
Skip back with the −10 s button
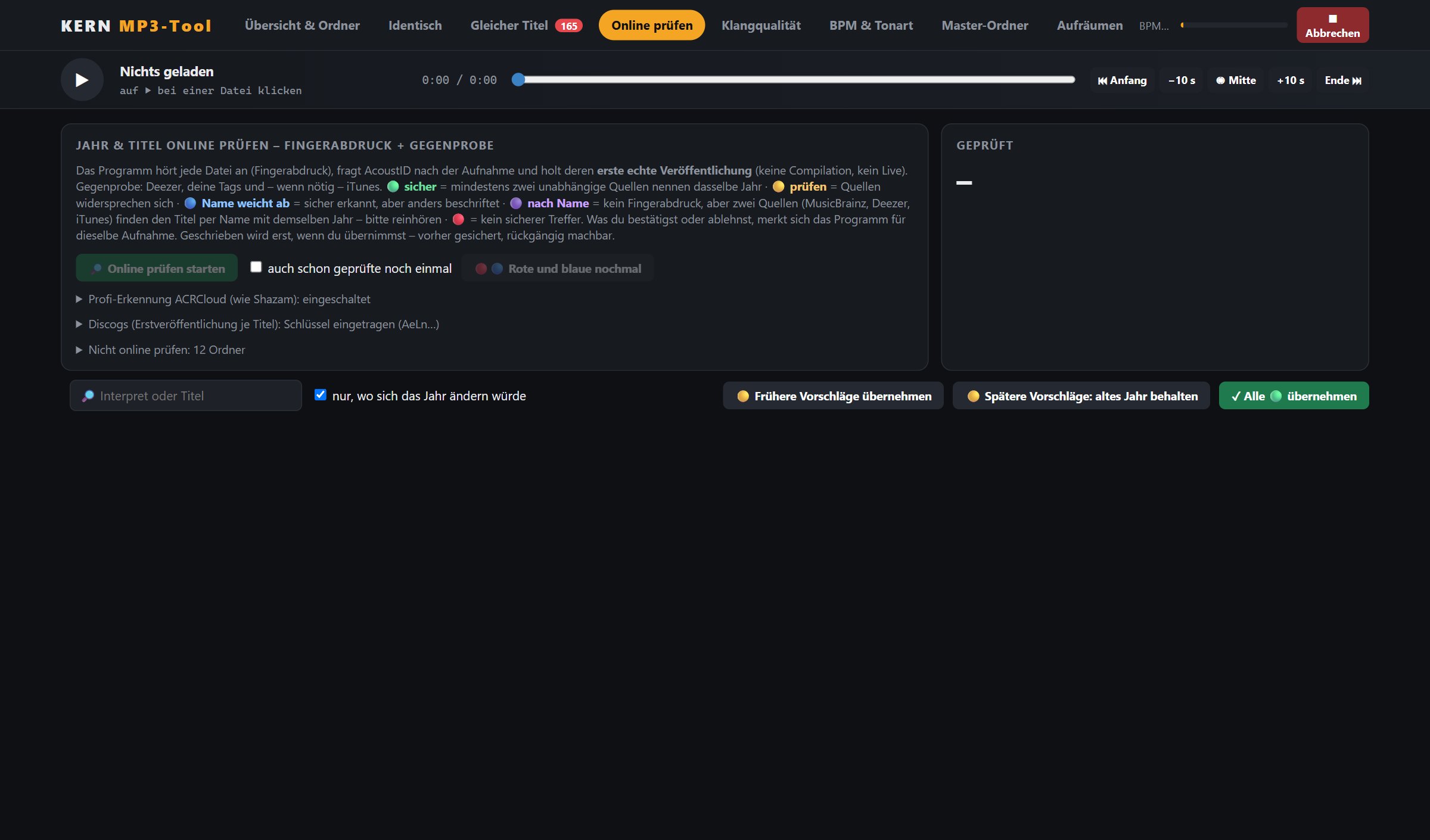(1182, 80)
